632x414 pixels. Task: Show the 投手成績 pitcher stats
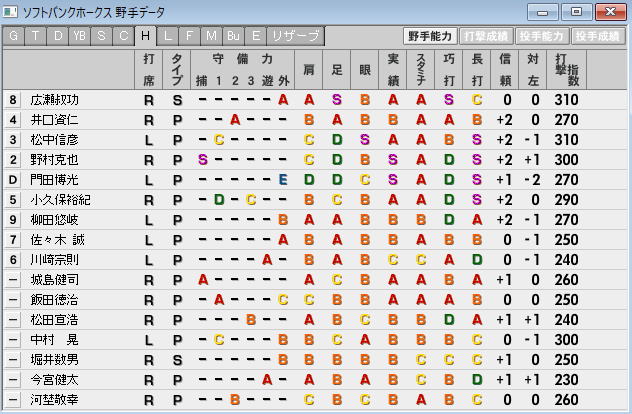pyautogui.click(x=599, y=36)
